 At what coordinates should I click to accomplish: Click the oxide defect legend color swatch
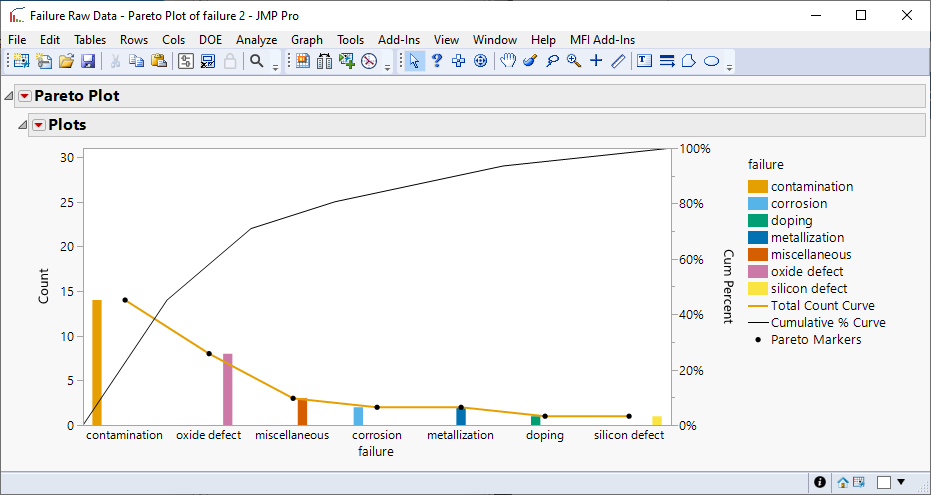[x=758, y=271]
